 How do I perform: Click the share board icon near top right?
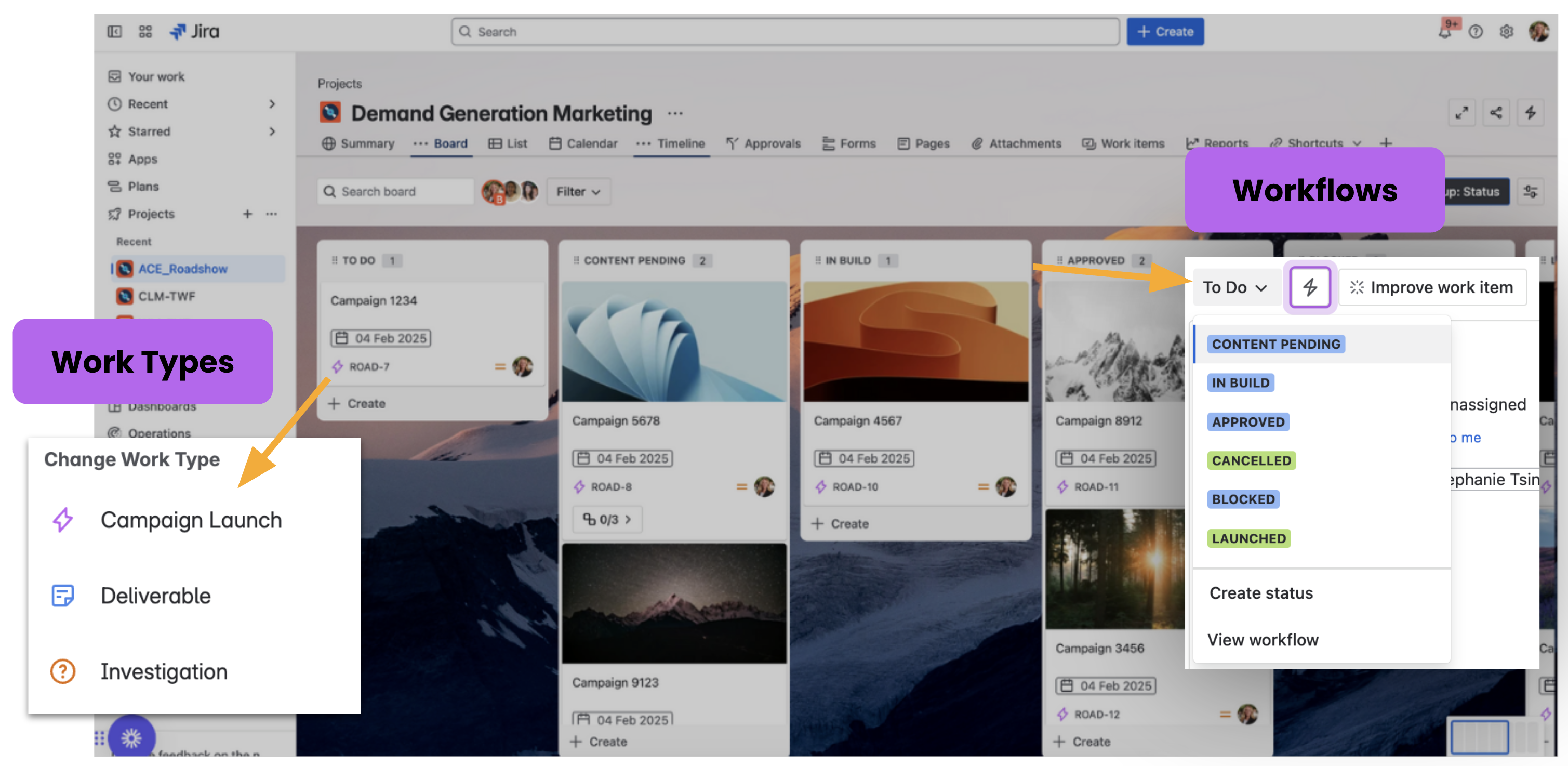(1496, 113)
